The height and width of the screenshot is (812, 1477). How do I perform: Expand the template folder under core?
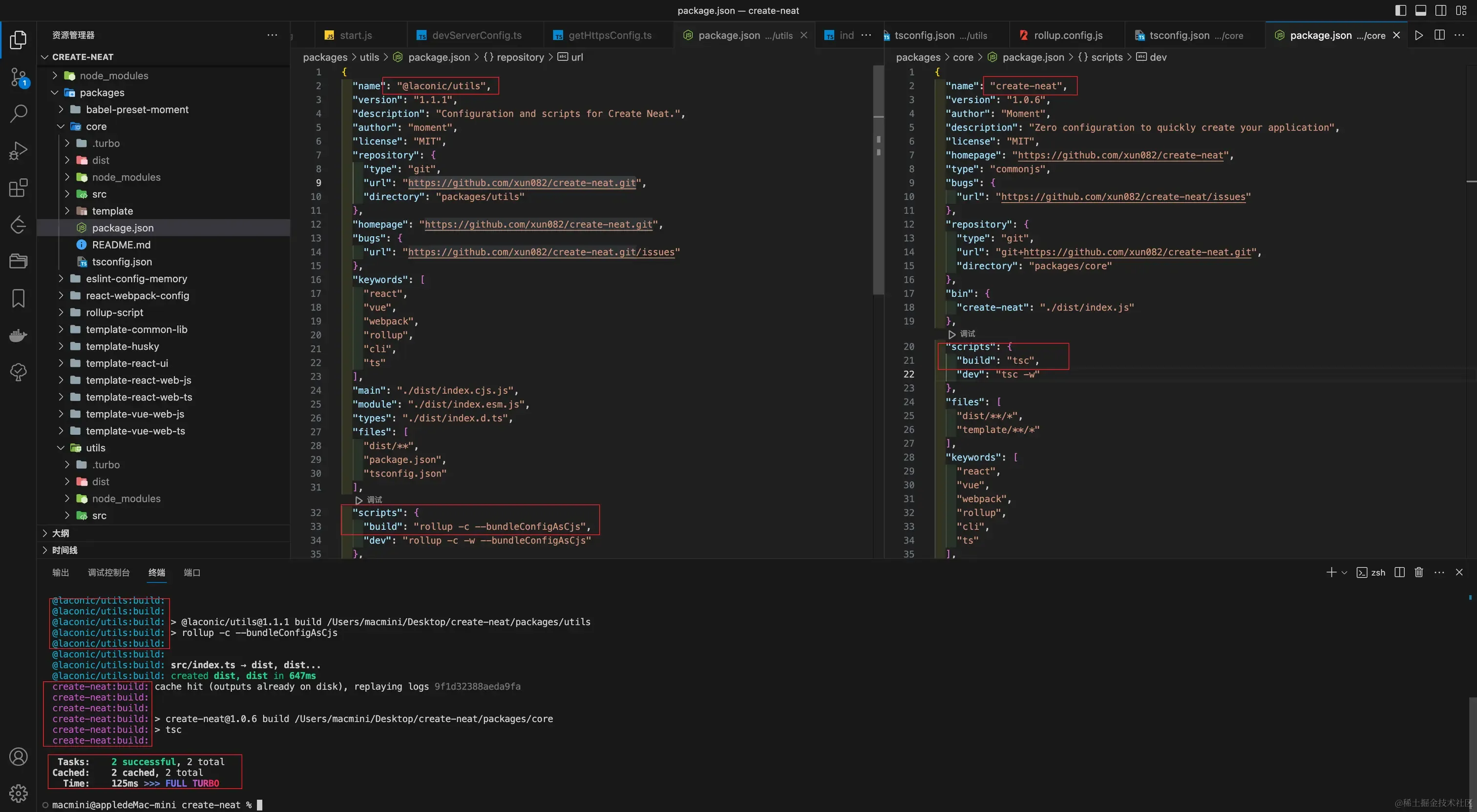[67, 211]
